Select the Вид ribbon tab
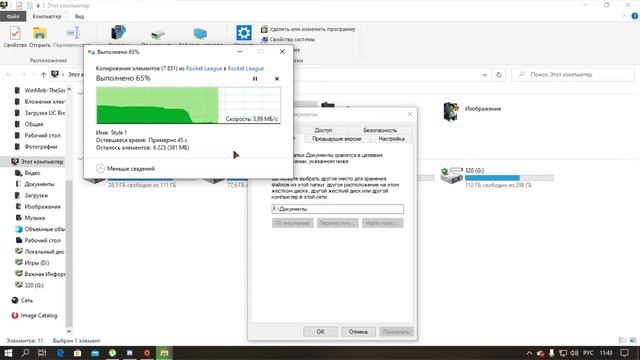Image resolution: width=640 pixels, height=360 pixels. (79, 16)
